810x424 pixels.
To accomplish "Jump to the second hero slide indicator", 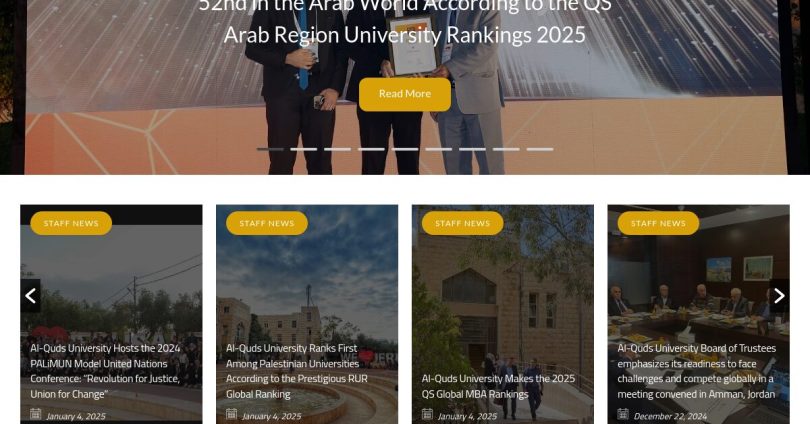I will click(x=304, y=149).
